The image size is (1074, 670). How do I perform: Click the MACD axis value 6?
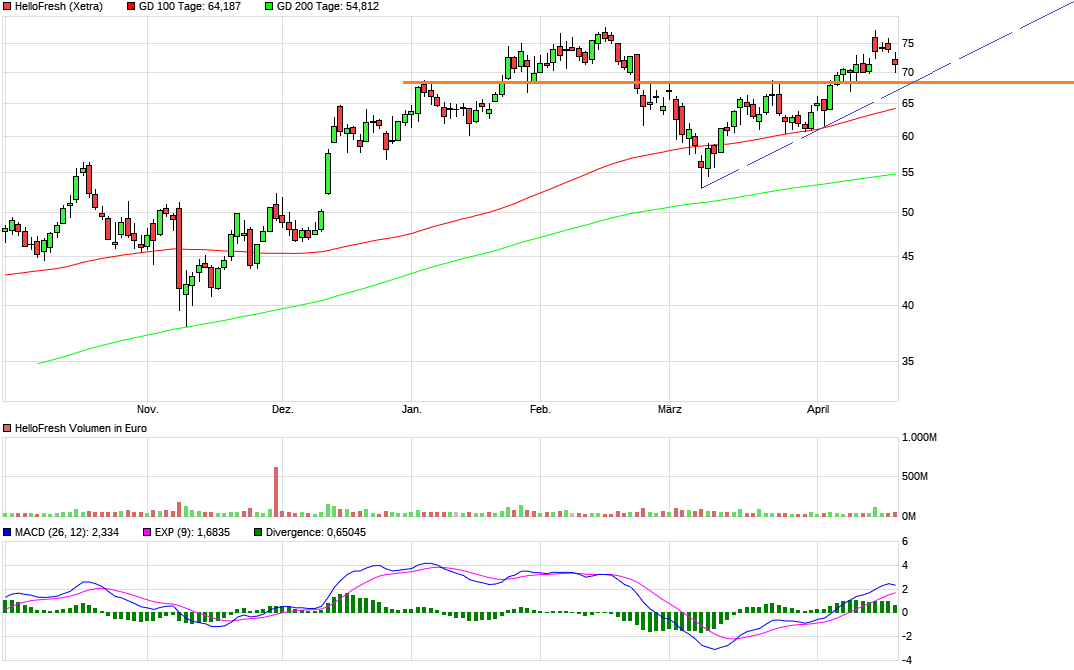(x=905, y=542)
